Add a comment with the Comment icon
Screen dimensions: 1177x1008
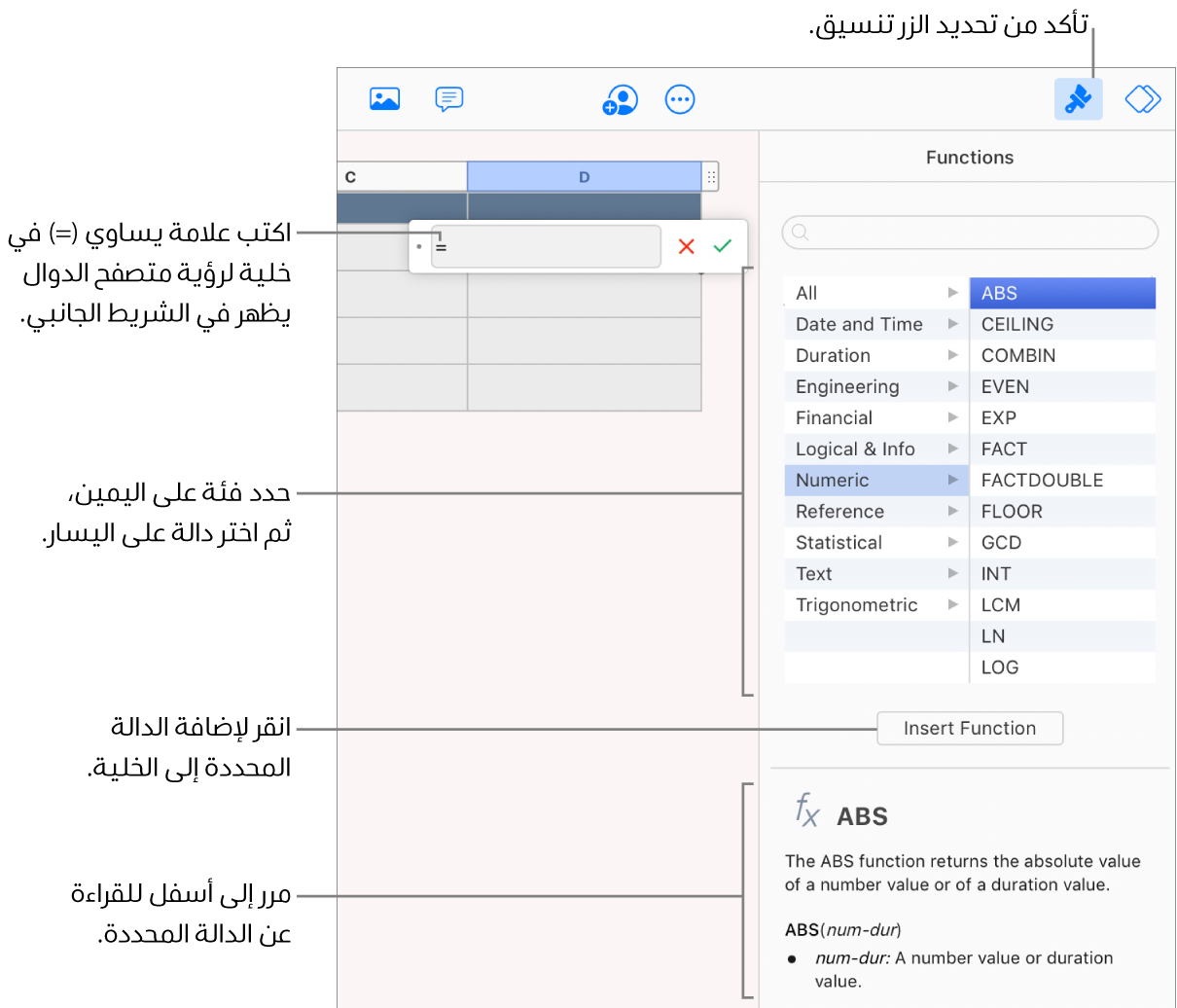[x=448, y=98]
